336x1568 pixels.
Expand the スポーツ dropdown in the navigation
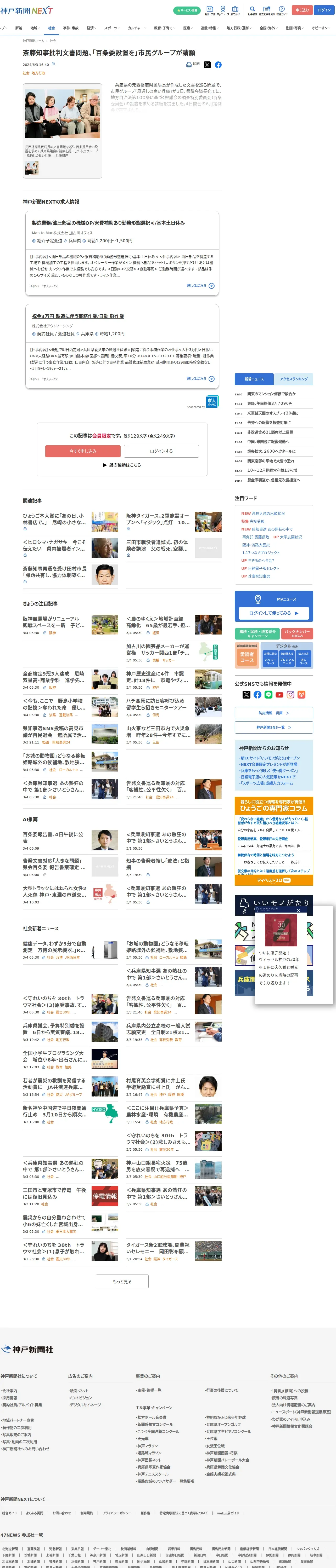tap(112, 28)
